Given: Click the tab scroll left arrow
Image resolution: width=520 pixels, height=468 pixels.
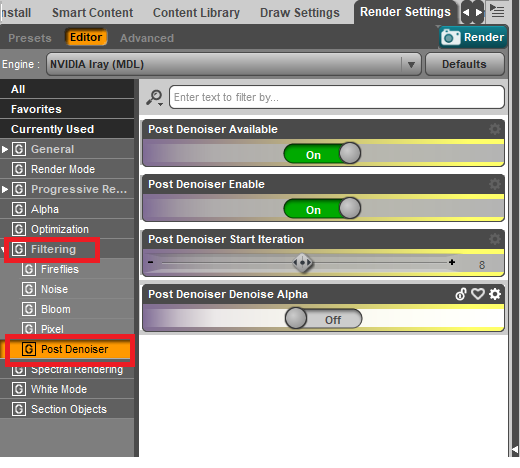Looking at the screenshot, I should coord(466,13).
